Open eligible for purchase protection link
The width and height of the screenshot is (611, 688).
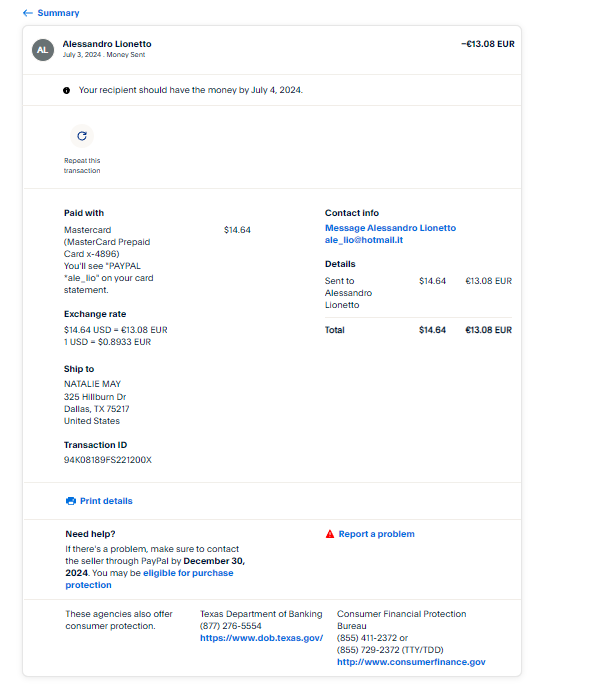(188, 573)
